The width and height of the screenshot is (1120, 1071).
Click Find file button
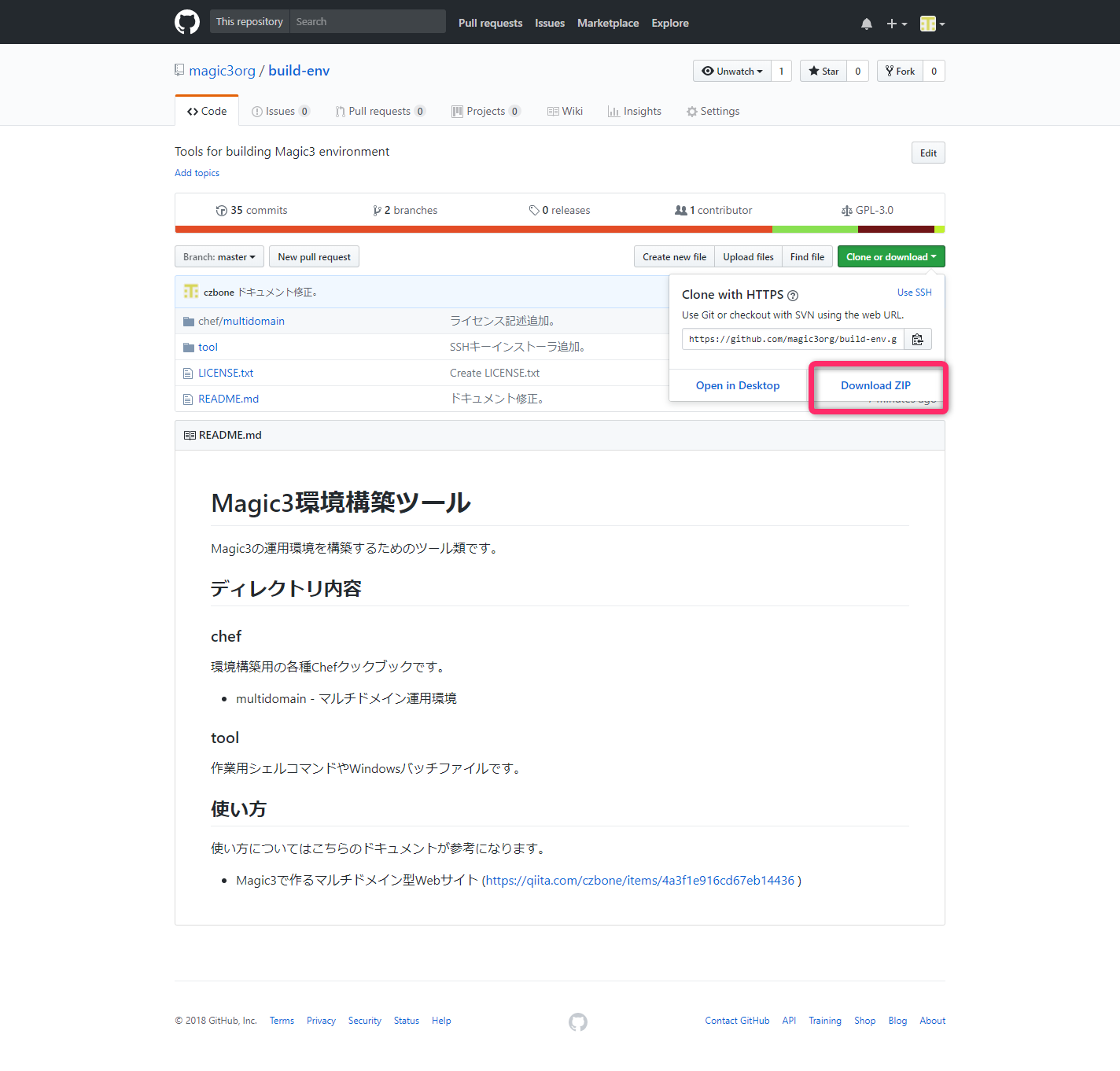click(x=807, y=256)
